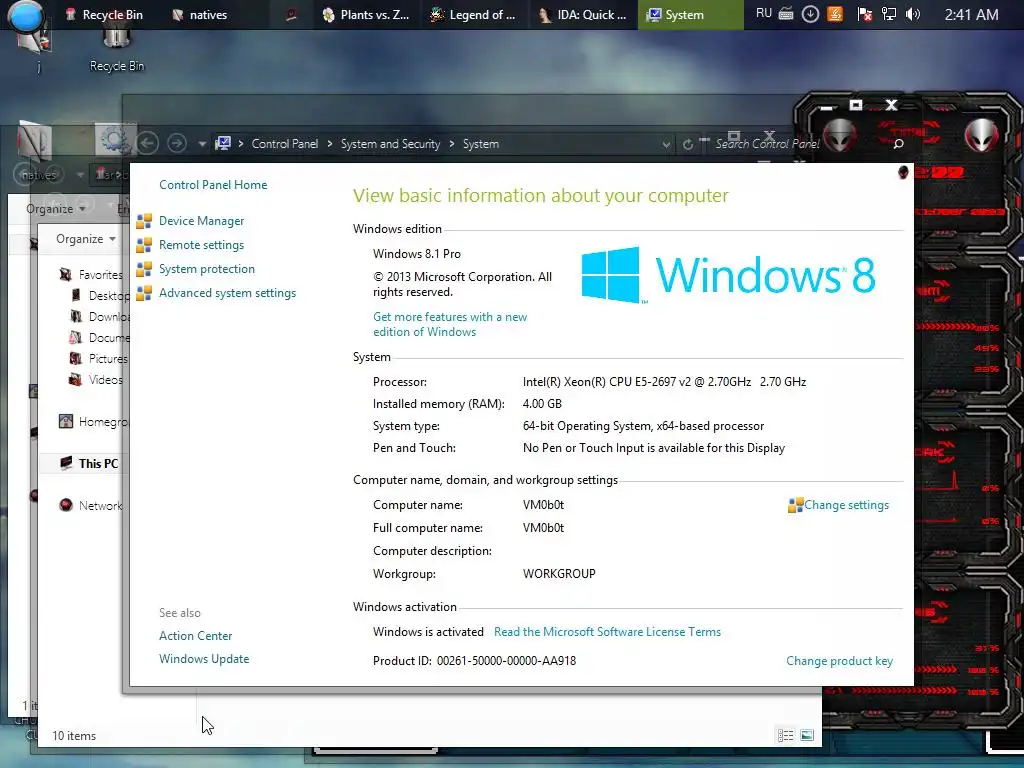
Task: Select System and Security breadcrumb
Action: click(391, 144)
